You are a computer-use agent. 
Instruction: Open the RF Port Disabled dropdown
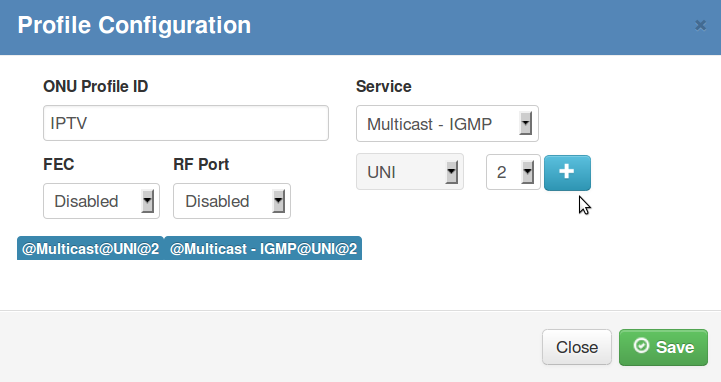(232, 201)
